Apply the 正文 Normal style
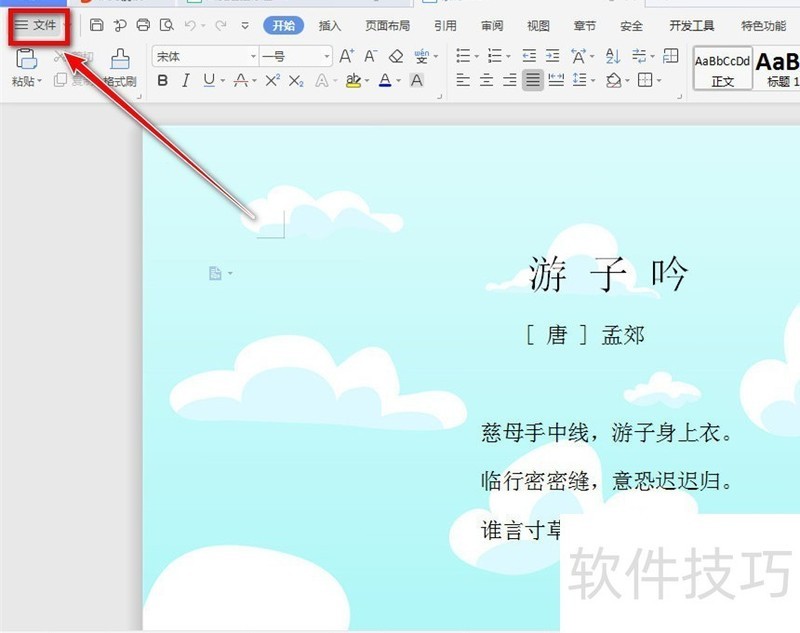Viewport: 800px width, 633px height. tap(722, 68)
